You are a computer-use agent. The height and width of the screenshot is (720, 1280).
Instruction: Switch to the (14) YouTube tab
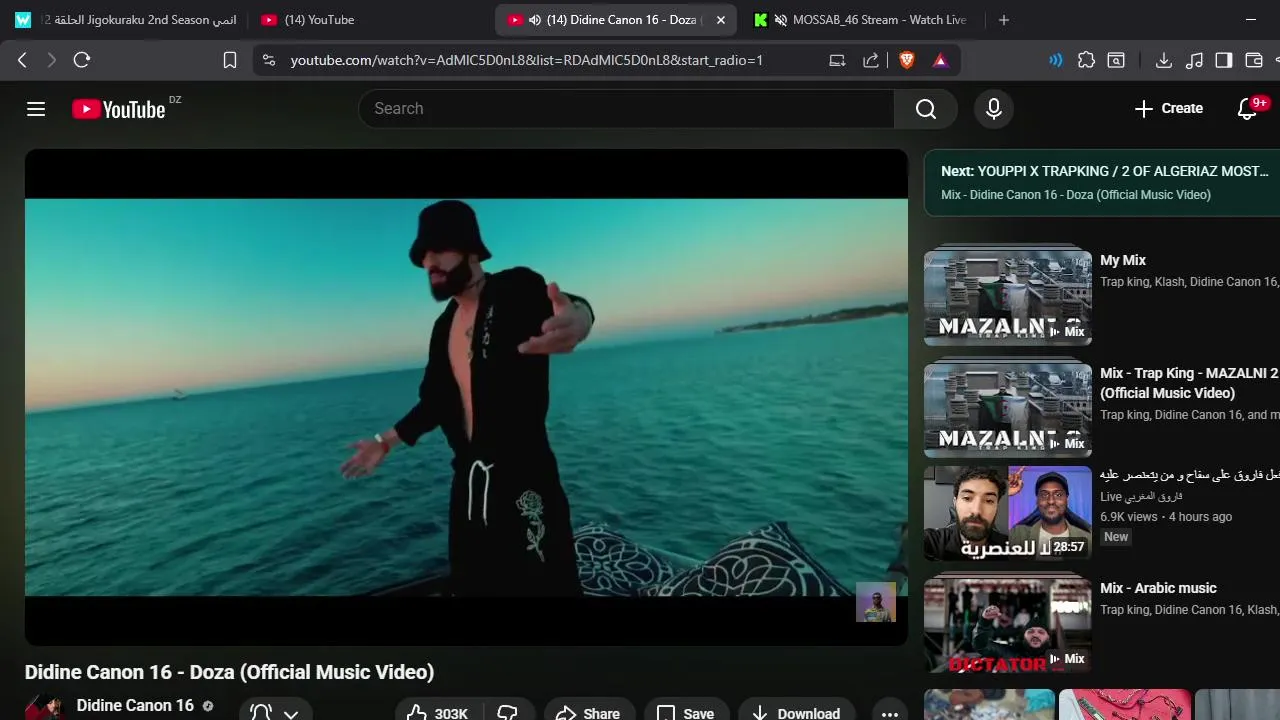370,20
